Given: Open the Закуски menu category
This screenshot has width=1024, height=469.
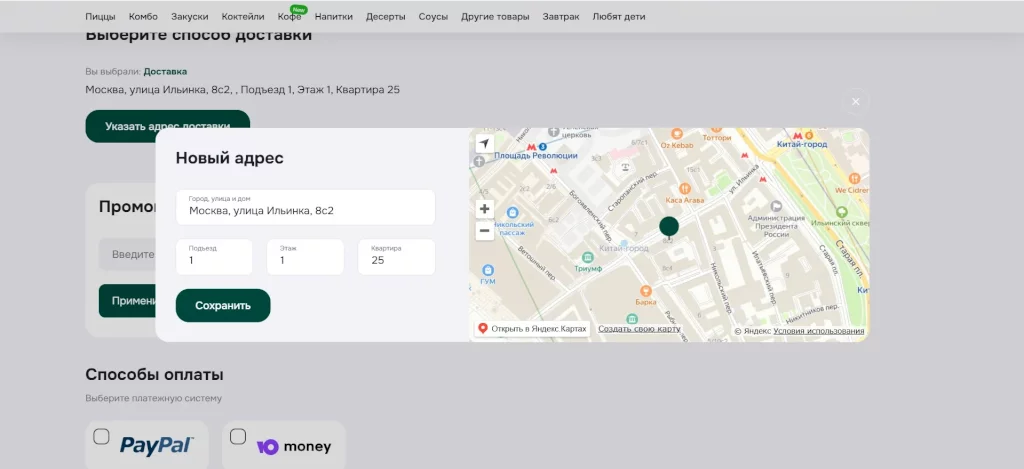Looking at the screenshot, I should [x=189, y=17].
